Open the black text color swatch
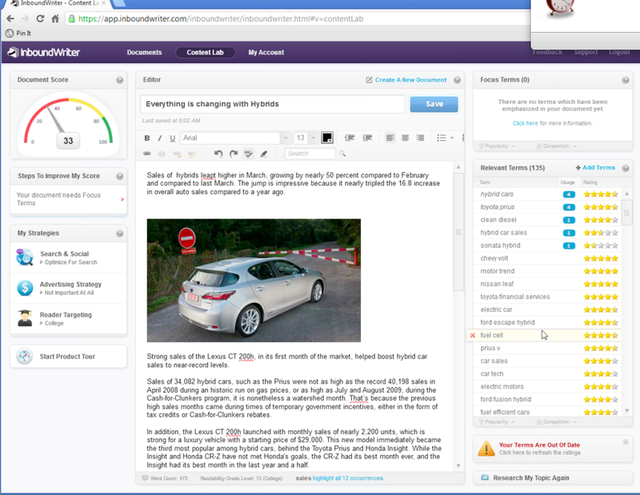The width and height of the screenshot is (640, 495). pyautogui.click(x=327, y=138)
